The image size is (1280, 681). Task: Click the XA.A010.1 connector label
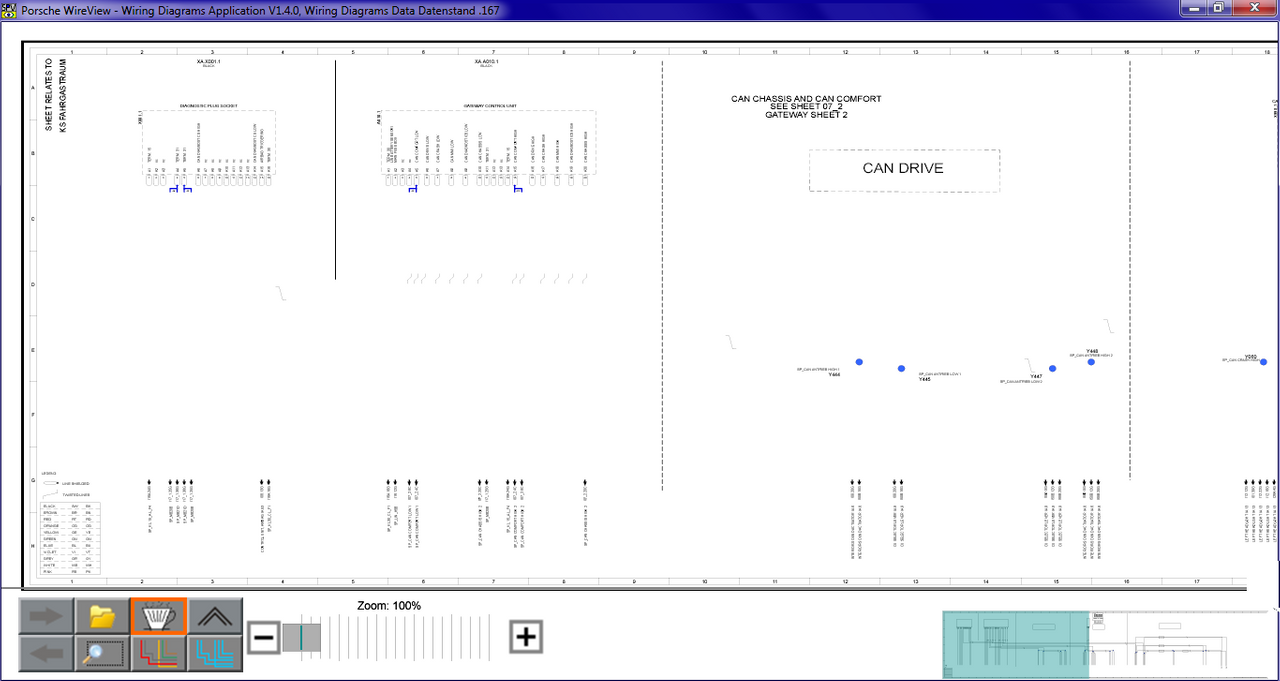(487, 61)
